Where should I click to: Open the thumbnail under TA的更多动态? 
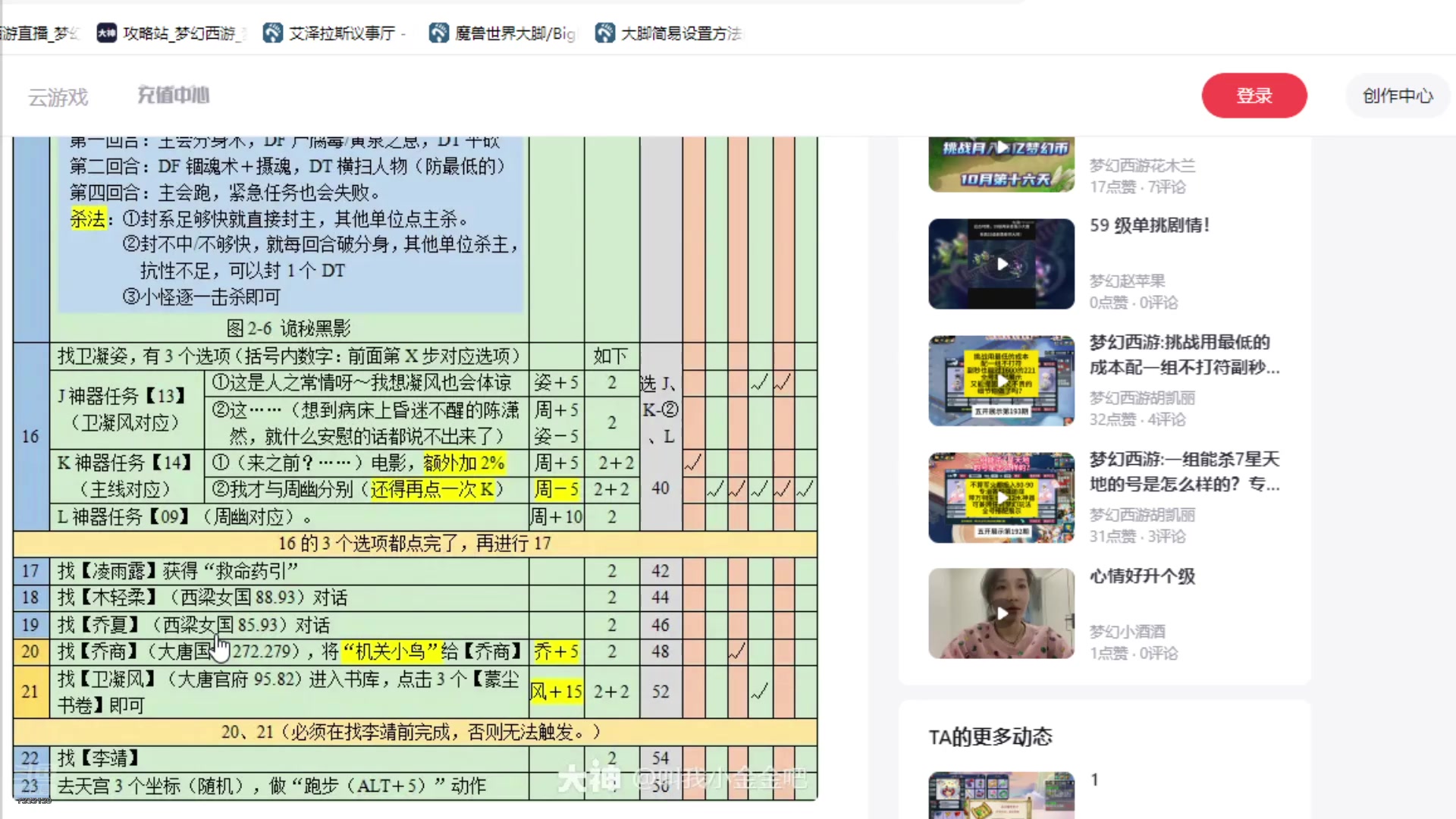1001,795
